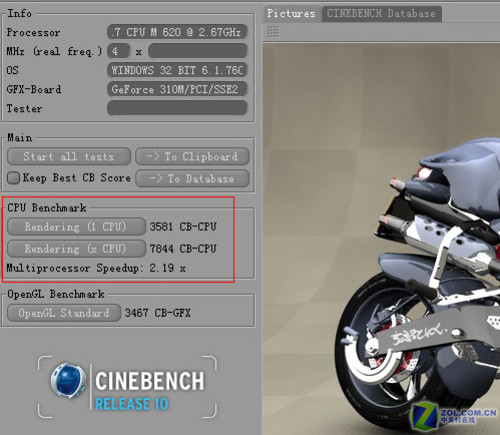Start all tests button

point(69,156)
